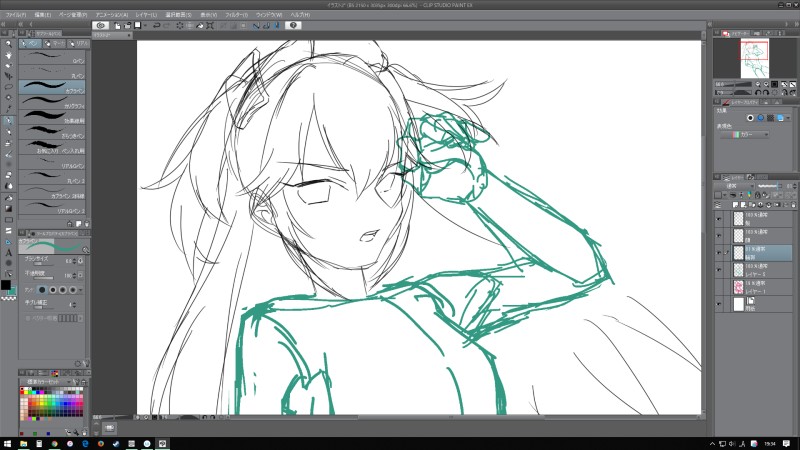Click the Help question mark icon
The height and width of the screenshot is (450, 800).
pos(293,25)
